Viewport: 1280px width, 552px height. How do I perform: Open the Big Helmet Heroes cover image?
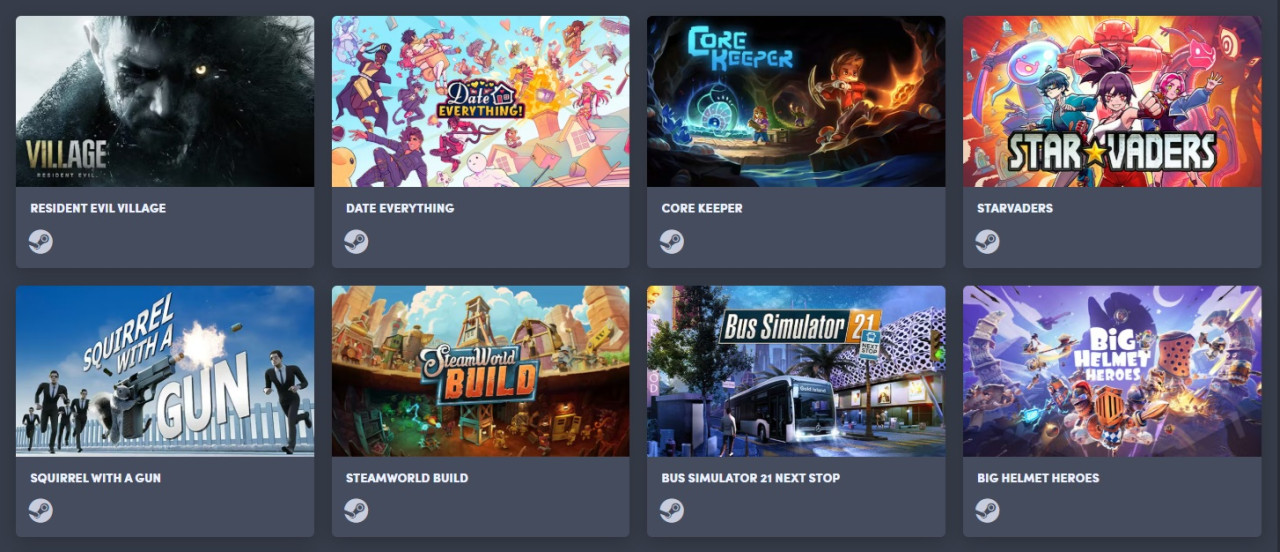click(x=1112, y=371)
